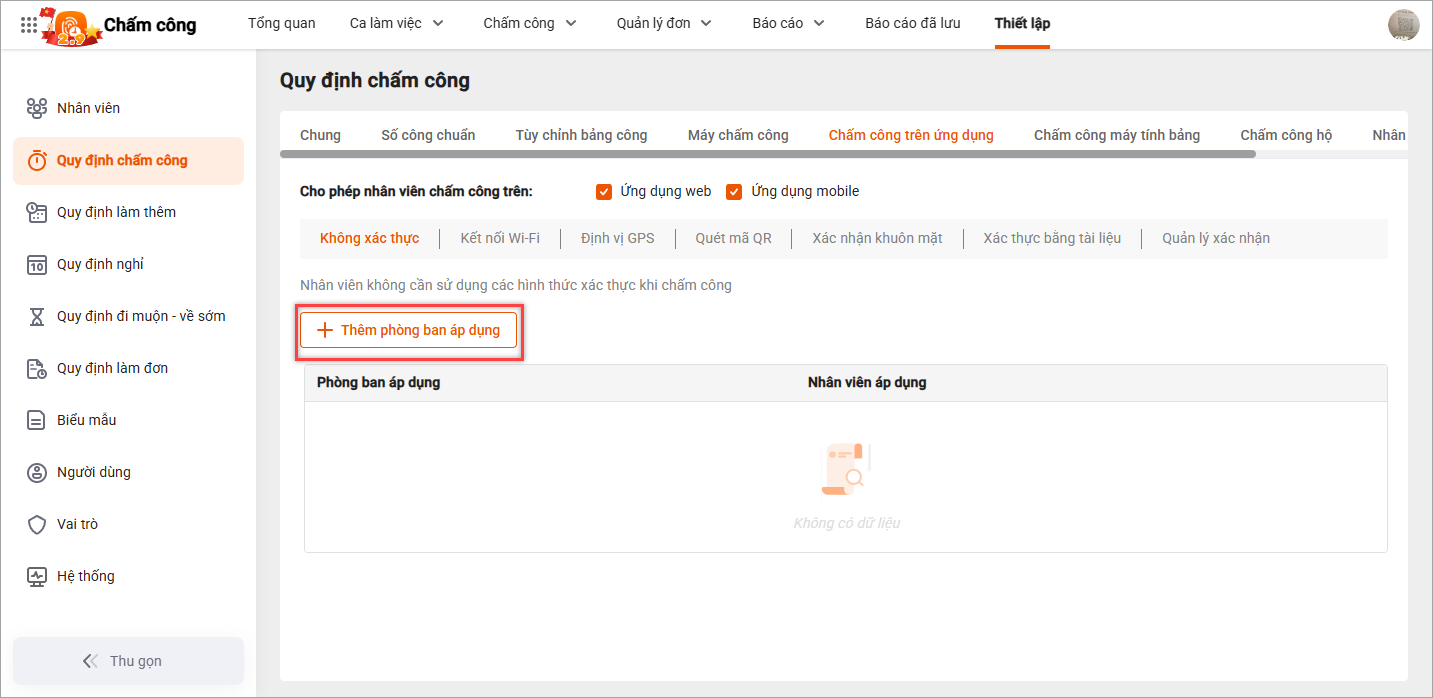This screenshot has width=1433, height=698.
Task: Open Quy định nghỉ sidebar item
Action: click(128, 264)
